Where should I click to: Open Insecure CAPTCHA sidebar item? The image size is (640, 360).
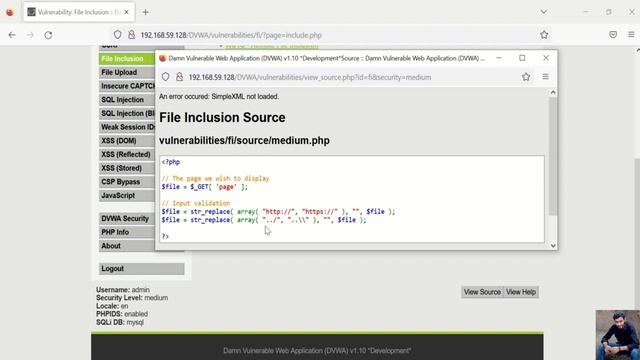point(127,86)
